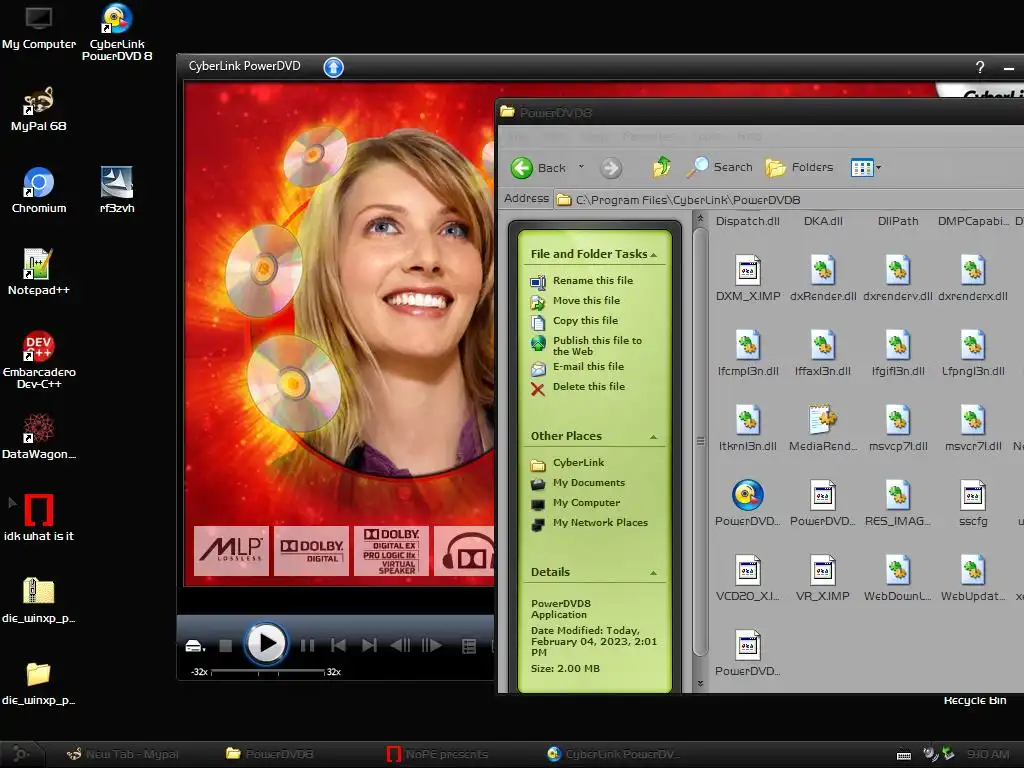
Task: Select the PowerDVD application disc icon
Action: coord(748,495)
